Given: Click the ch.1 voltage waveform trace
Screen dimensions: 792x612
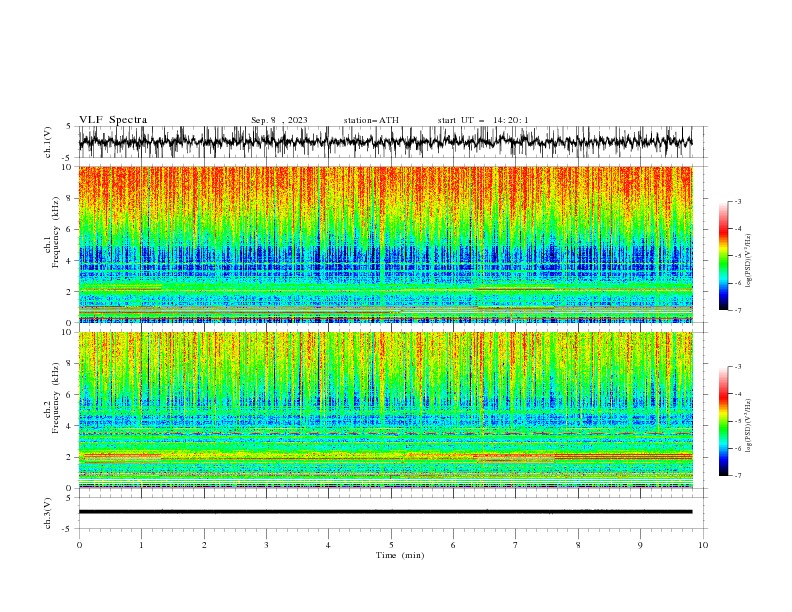Looking at the screenshot, I should 385,142.
